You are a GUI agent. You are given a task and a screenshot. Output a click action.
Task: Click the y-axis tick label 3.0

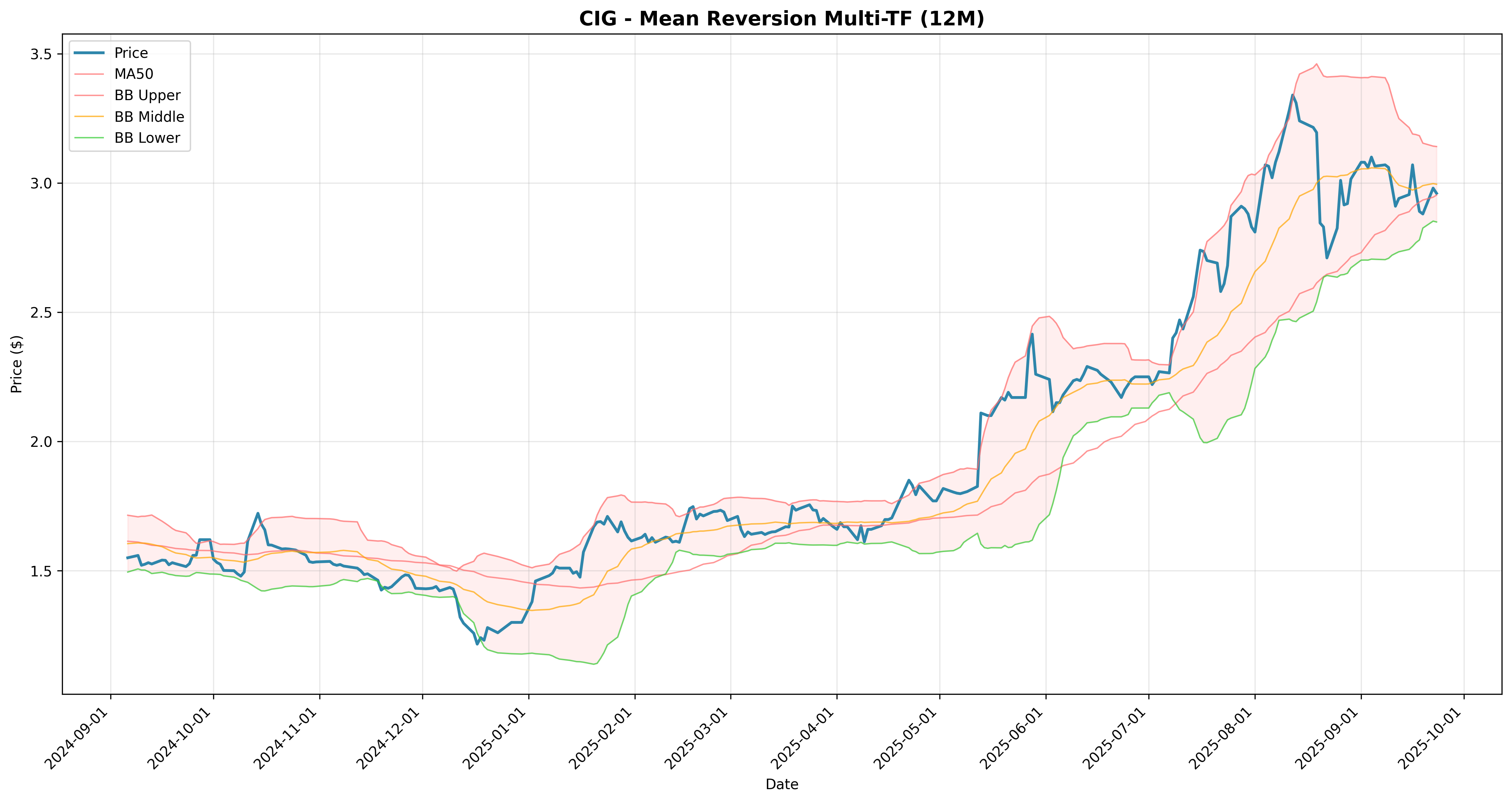[41, 183]
